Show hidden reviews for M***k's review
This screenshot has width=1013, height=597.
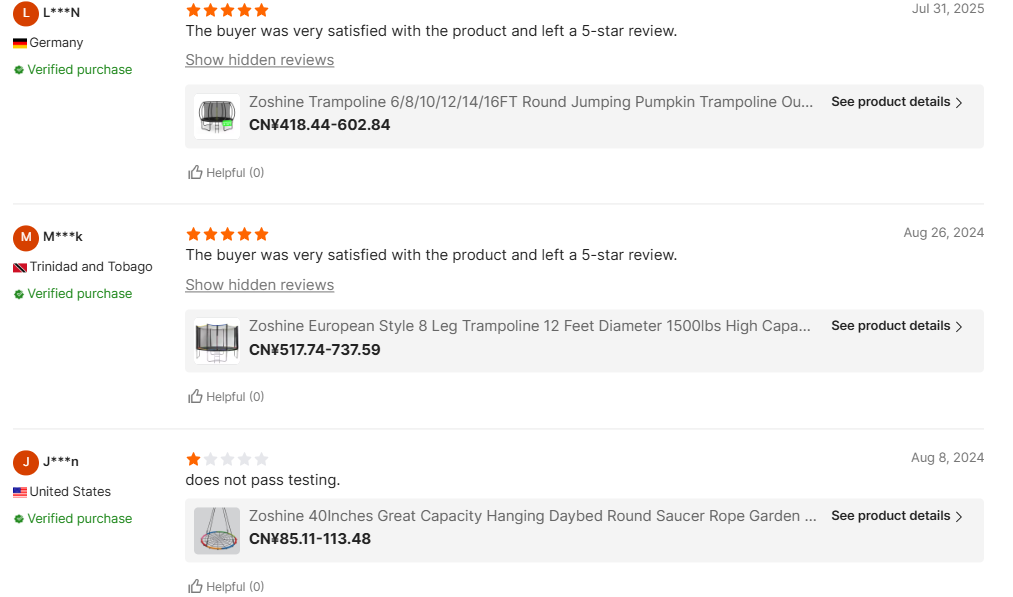tap(260, 285)
